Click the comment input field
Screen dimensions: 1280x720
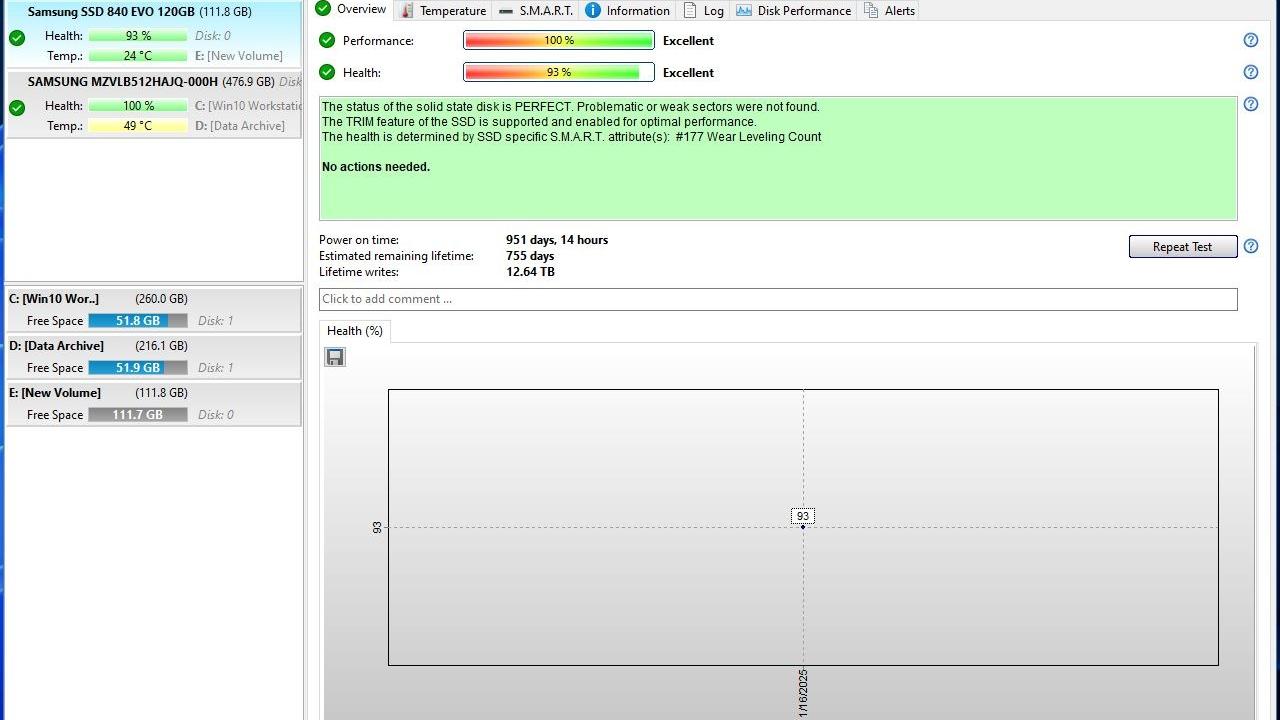click(777, 299)
